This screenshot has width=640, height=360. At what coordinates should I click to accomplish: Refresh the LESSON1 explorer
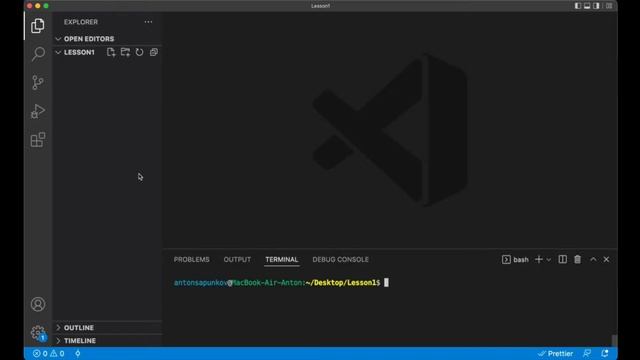140,52
